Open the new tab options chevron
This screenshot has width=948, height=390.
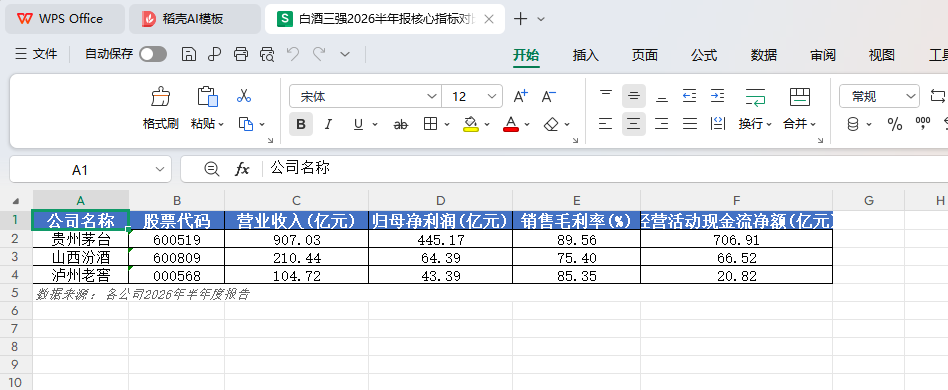coord(541,19)
